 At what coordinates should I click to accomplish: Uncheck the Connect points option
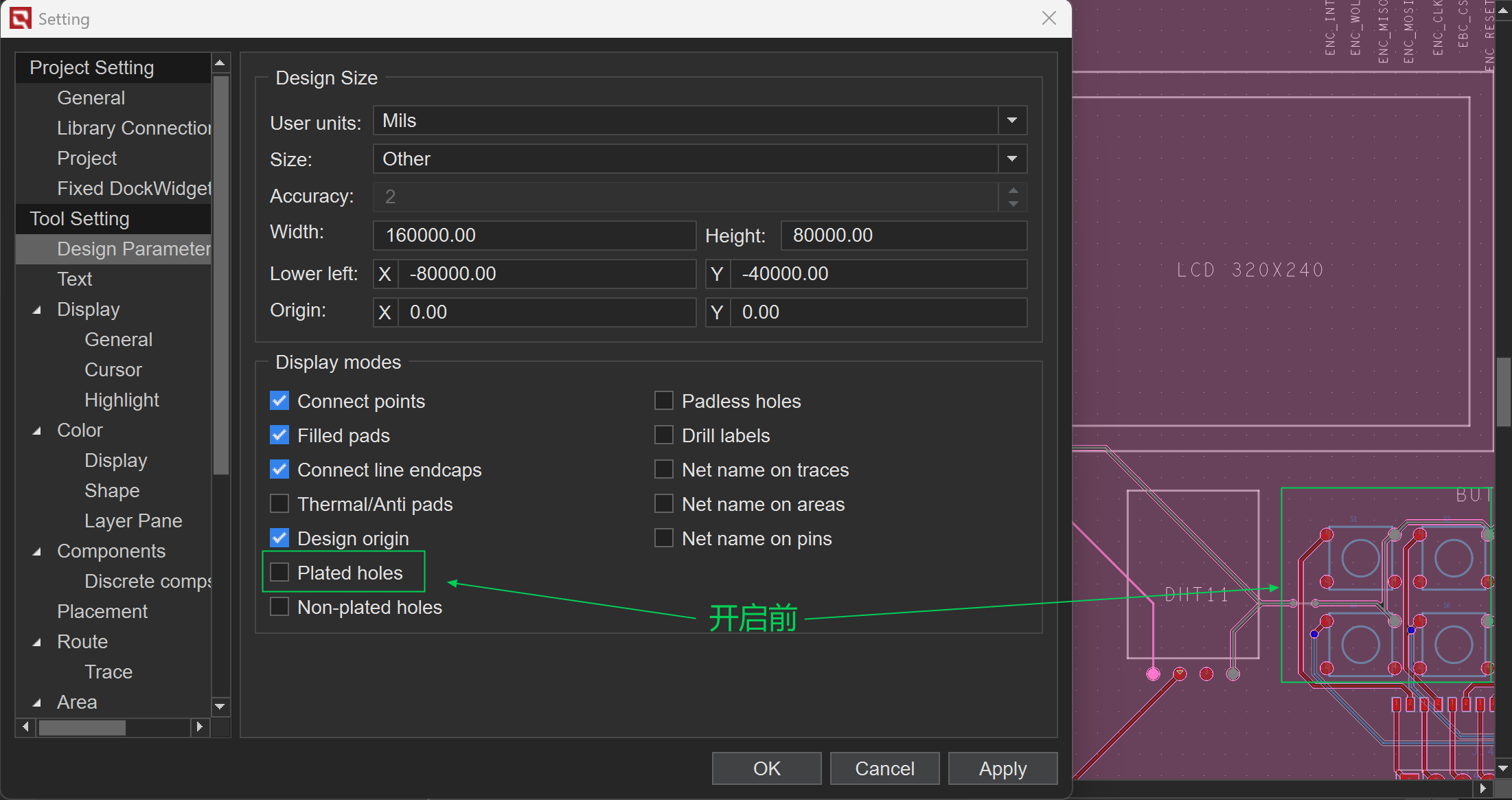coord(279,400)
